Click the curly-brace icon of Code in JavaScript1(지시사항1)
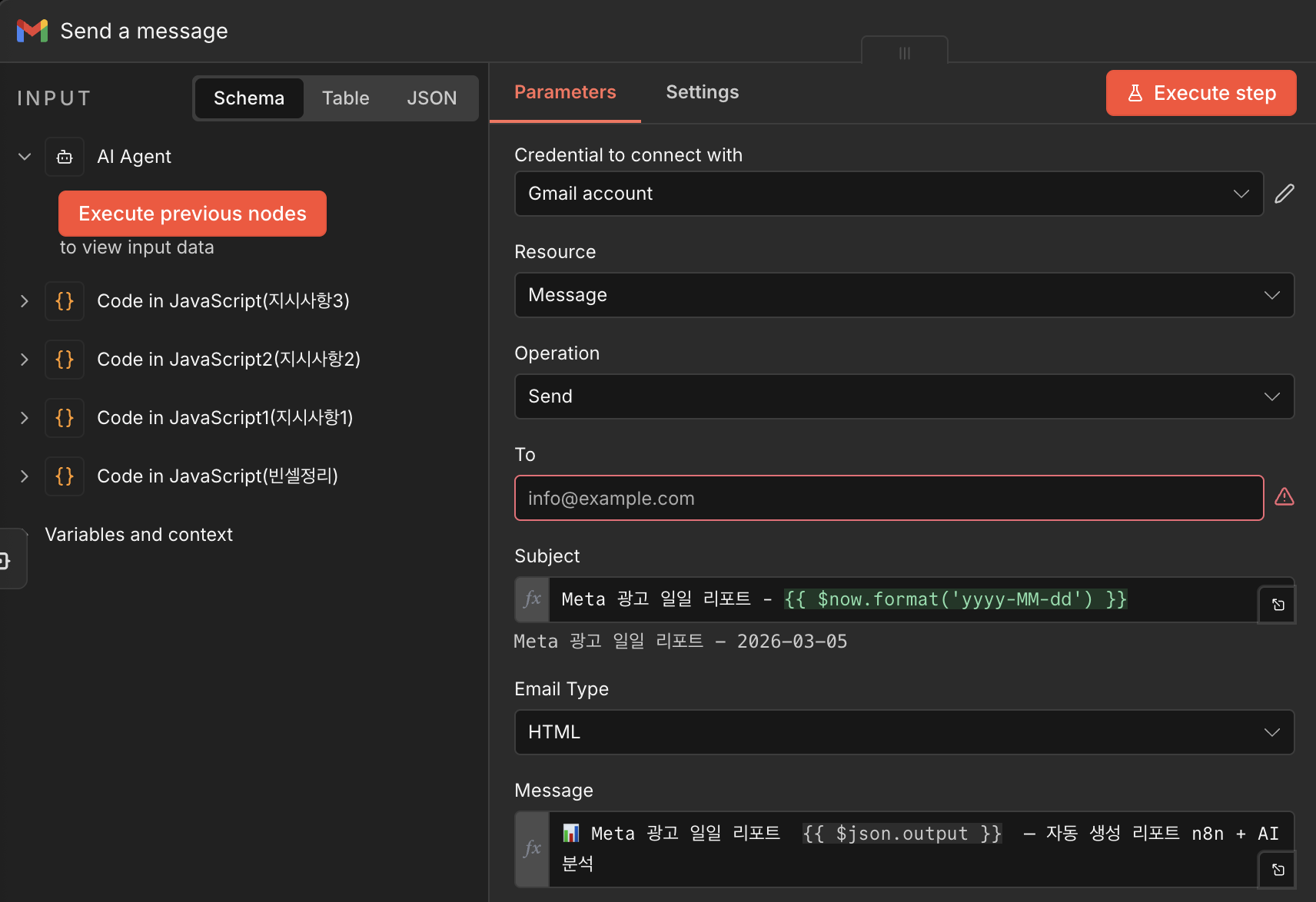 pyautogui.click(x=65, y=418)
